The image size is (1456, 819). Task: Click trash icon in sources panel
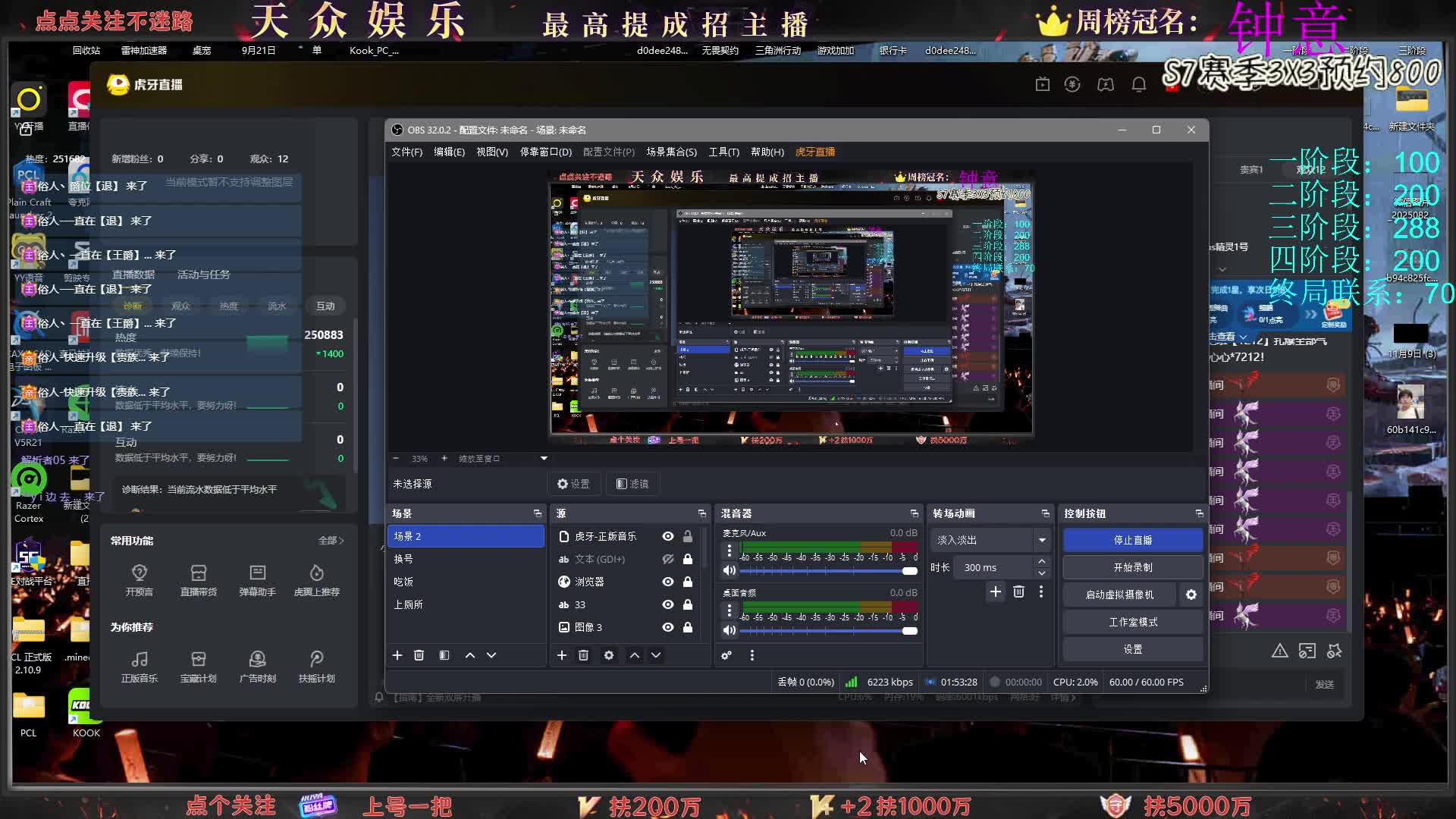(x=583, y=655)
